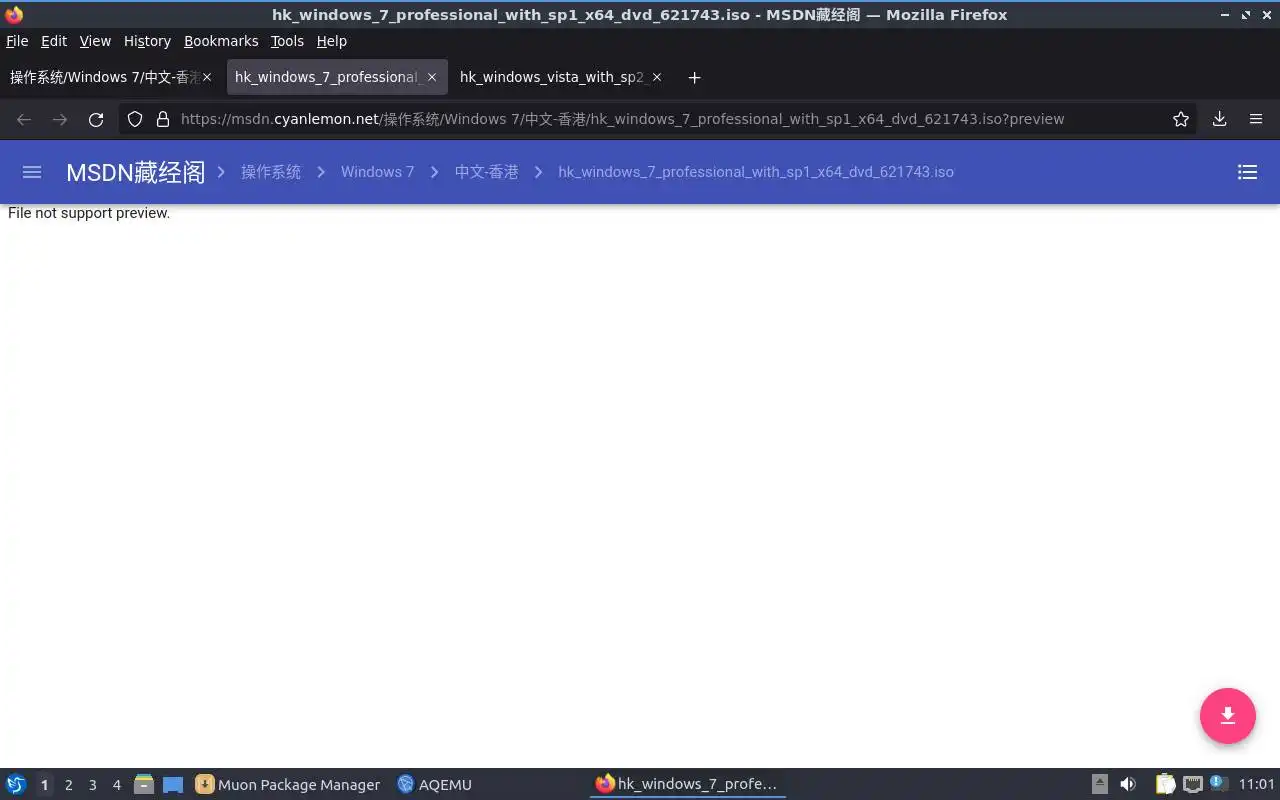The height and width of the screenshot is (800, 1280).
Task: Switch to AQEMU window
Action: point(434,785)
